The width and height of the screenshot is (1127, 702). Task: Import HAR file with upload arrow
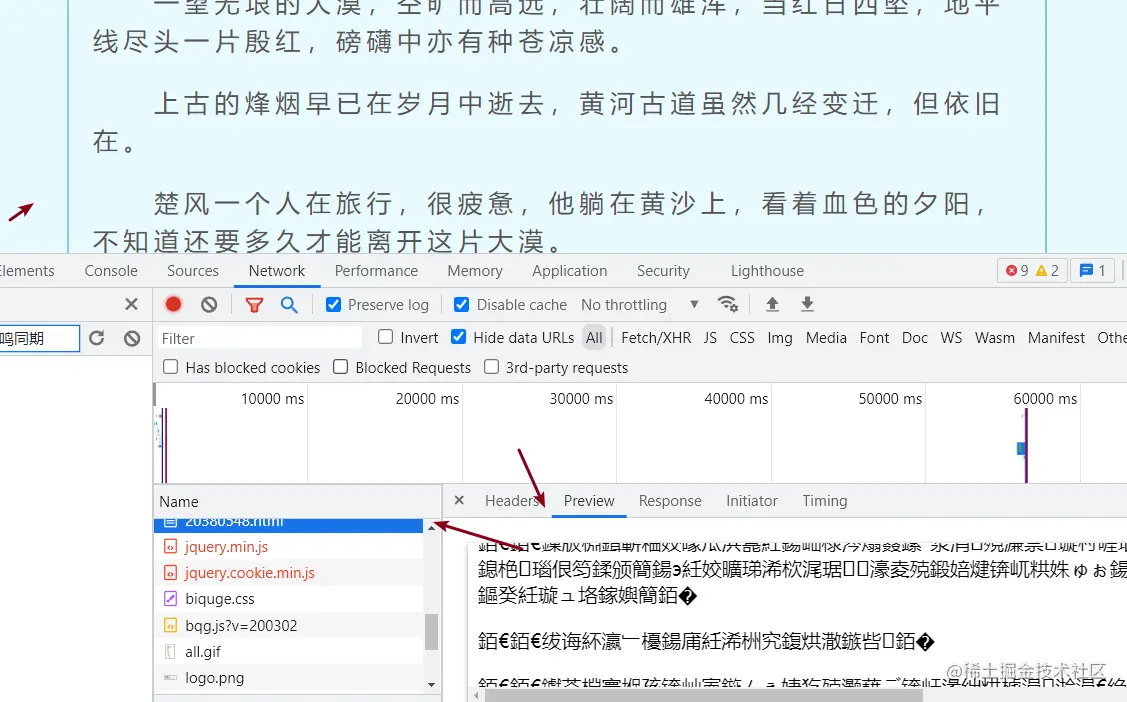click(772, 304)
